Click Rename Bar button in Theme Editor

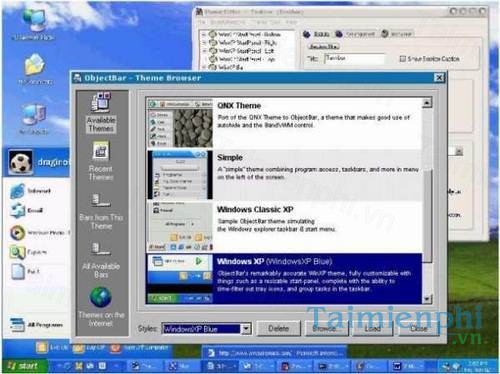pos(324,47)
